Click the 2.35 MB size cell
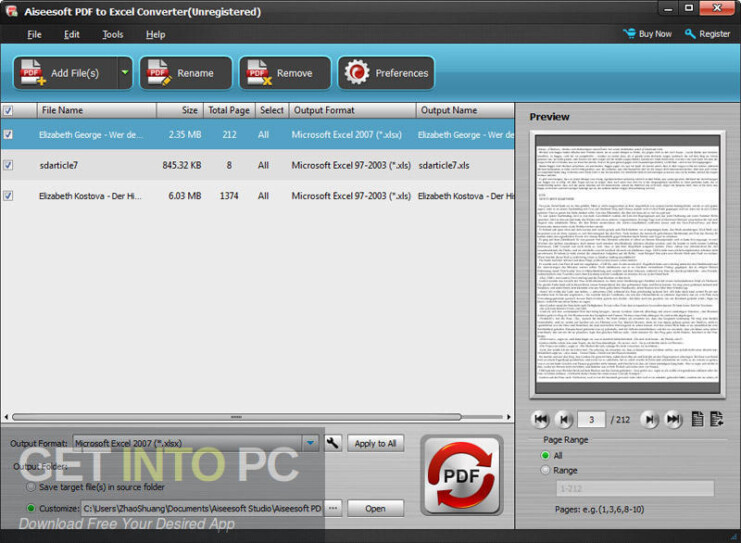Viewport: 741px width, 543px height. coord(185,135)
